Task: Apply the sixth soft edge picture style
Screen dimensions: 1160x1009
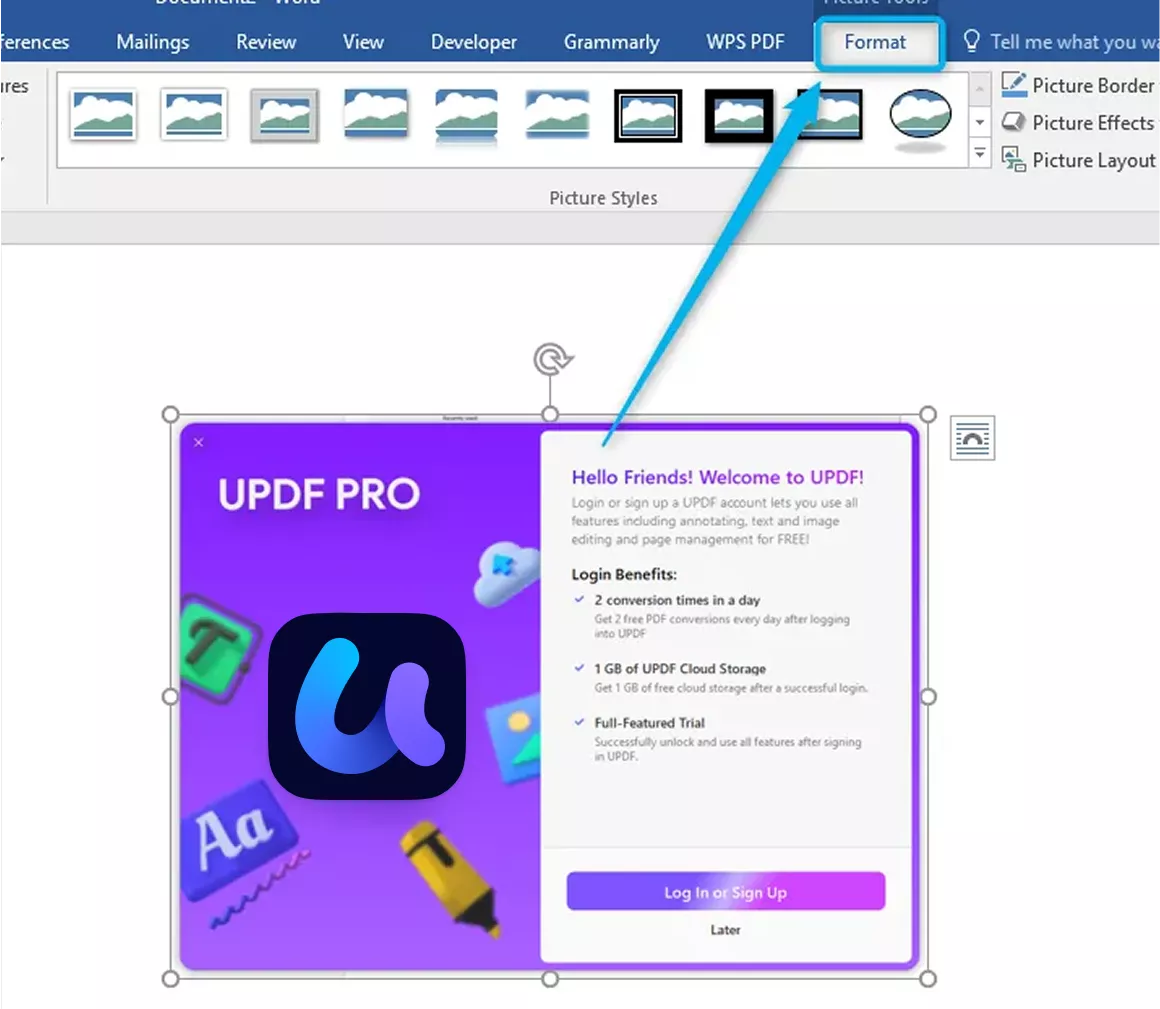Action: [x=558, y=115]
